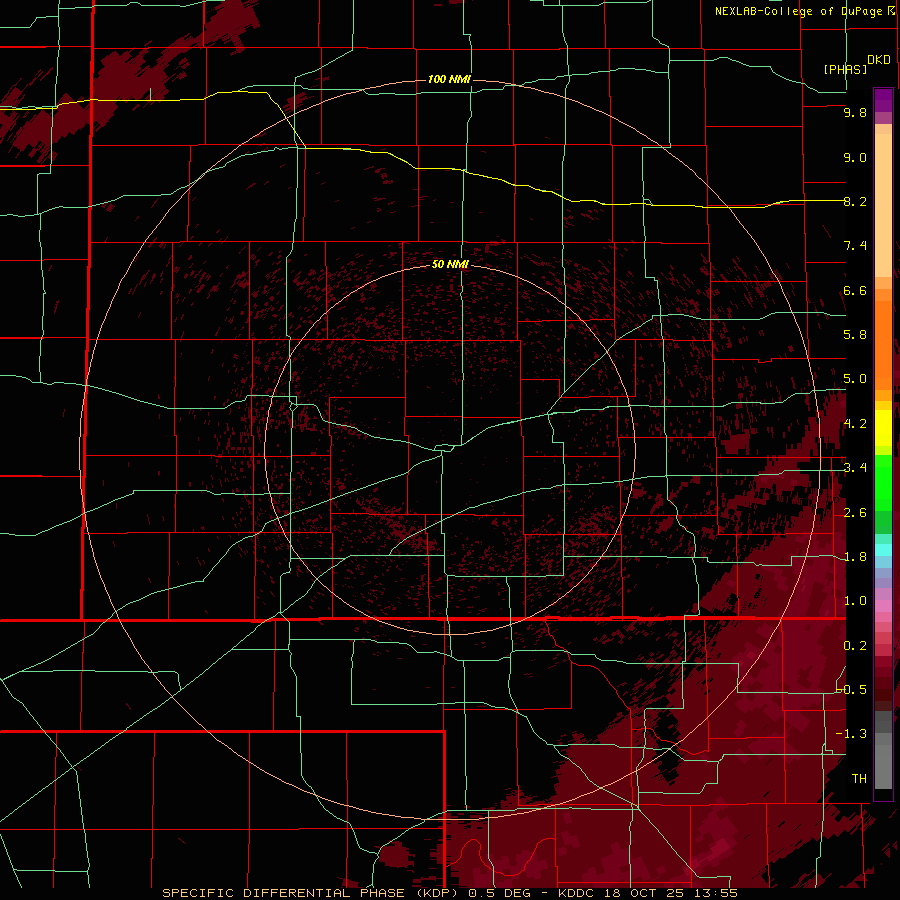Screen dimensions: 900x900
Task: Click the 9.0 scale value
Action: 855,157
